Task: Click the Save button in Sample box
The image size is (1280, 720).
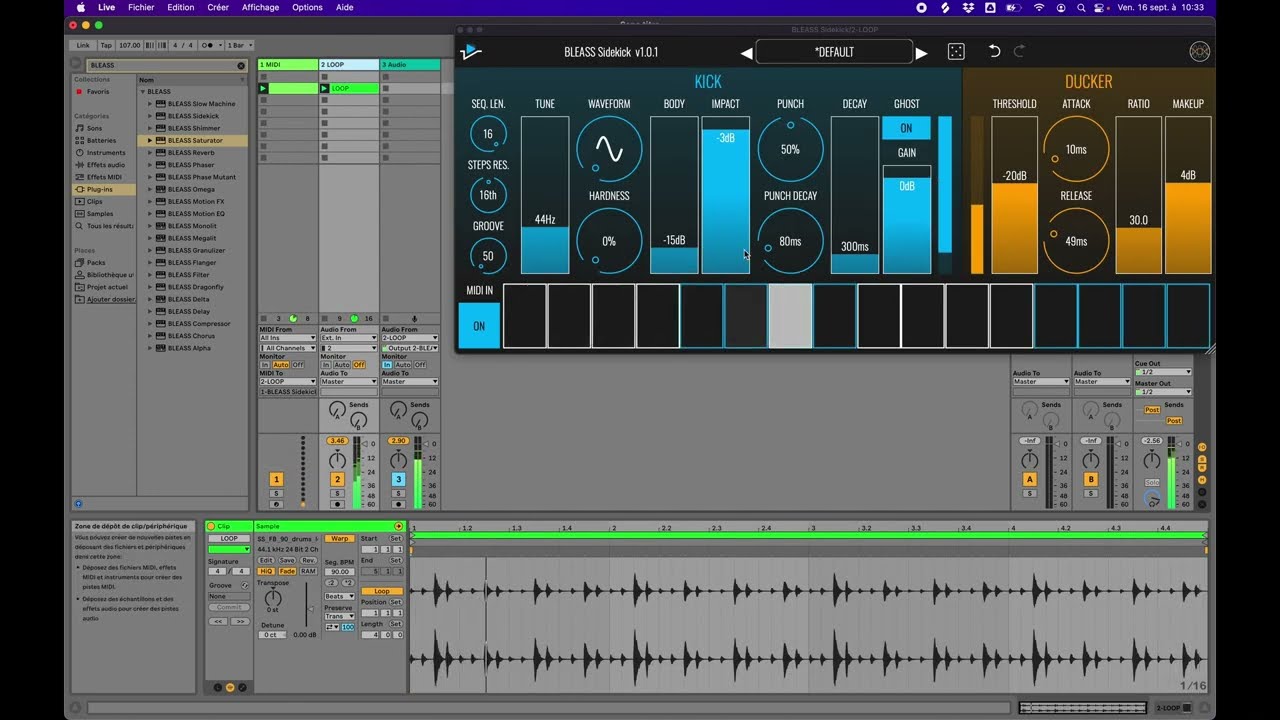Action: point(287,560)
